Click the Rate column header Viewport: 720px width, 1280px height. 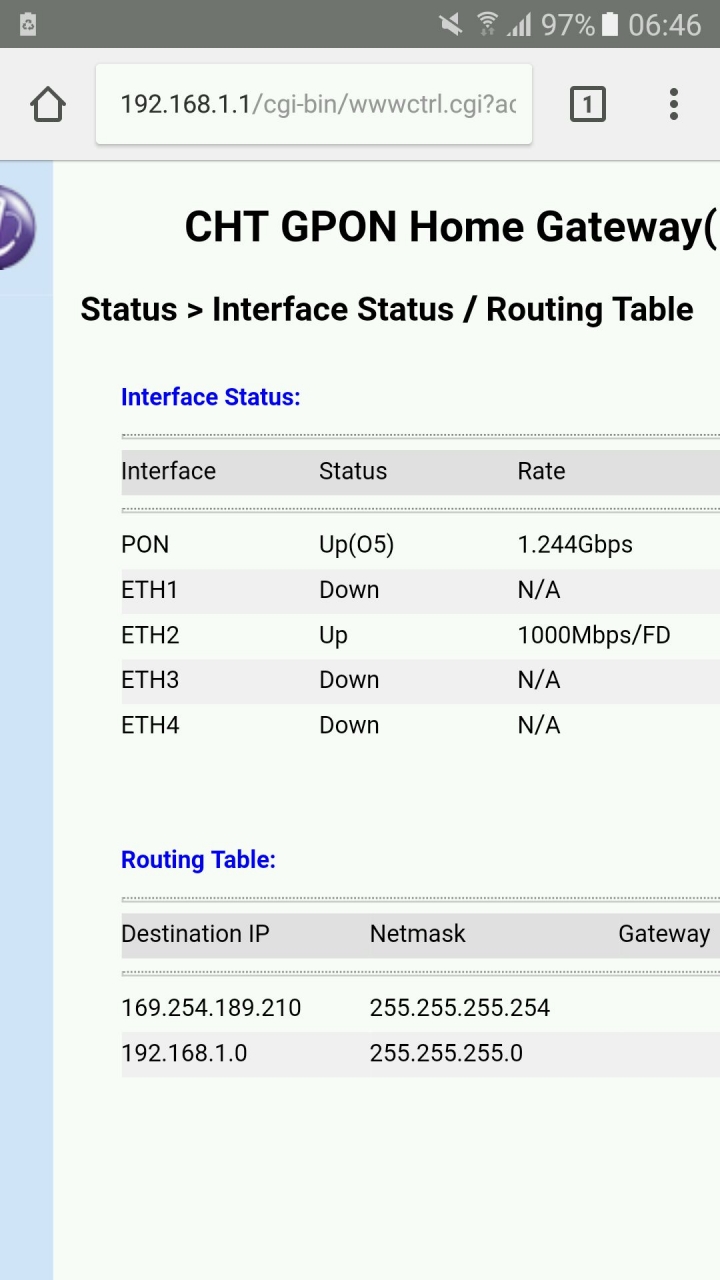[541, 471]
